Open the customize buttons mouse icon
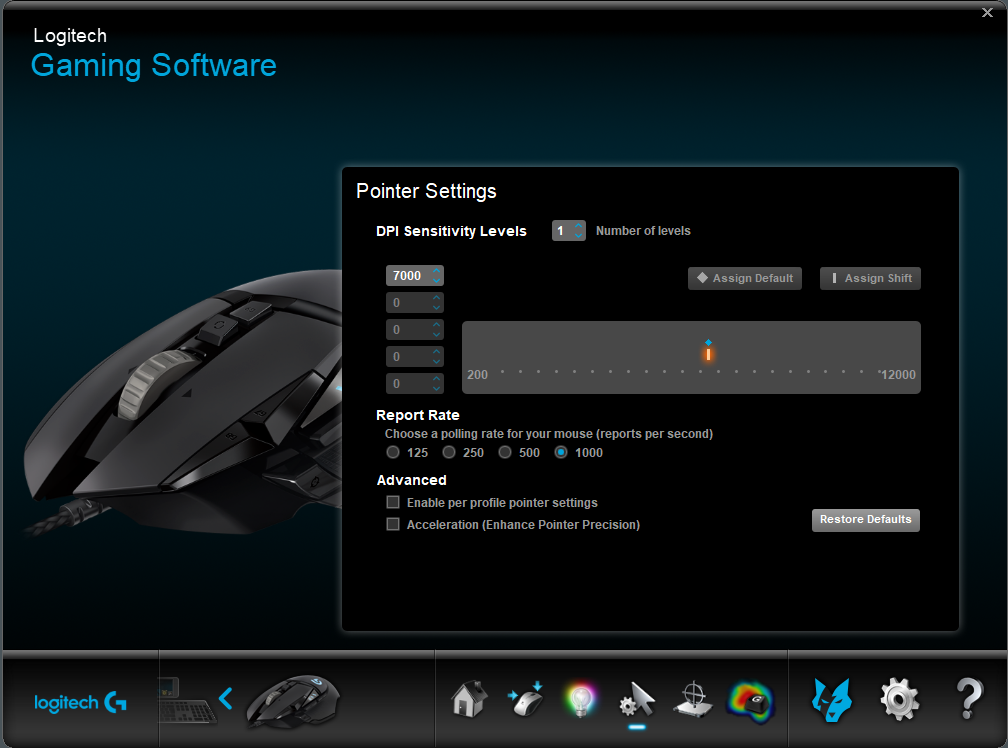Screen dimensions: 1008x748 [525, 699]
